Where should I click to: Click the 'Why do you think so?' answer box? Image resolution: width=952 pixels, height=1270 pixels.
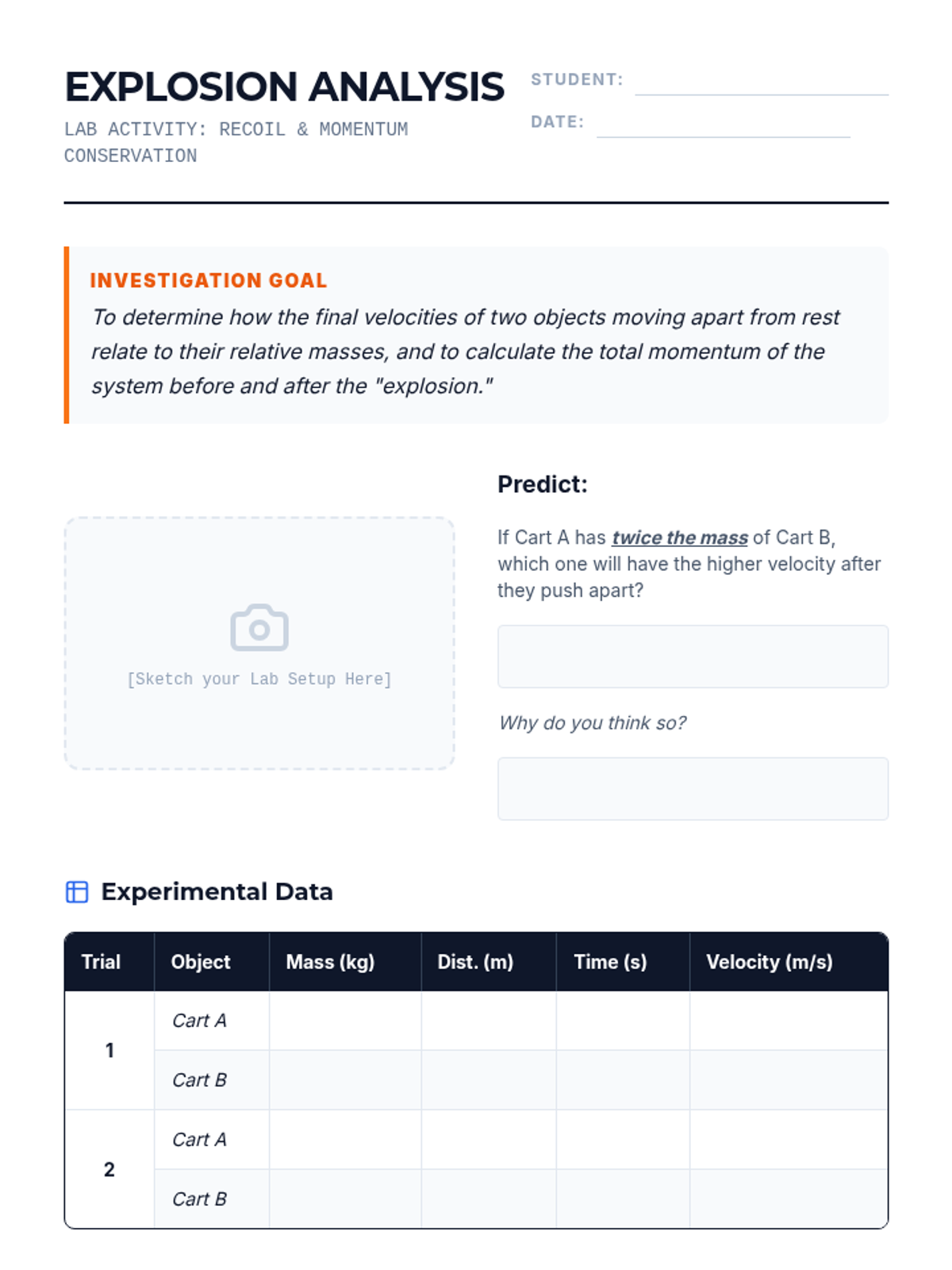tap(693, 788)
